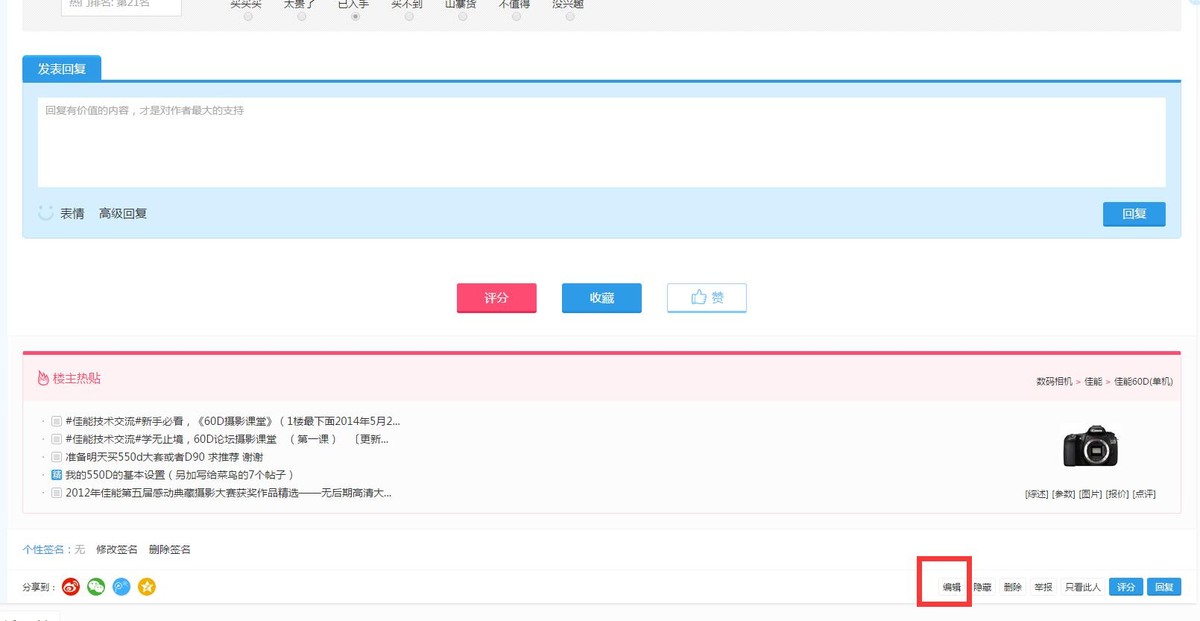Click inside the reply text area
This screenshot has height=621, width=1200.
(x=600, y=140)
